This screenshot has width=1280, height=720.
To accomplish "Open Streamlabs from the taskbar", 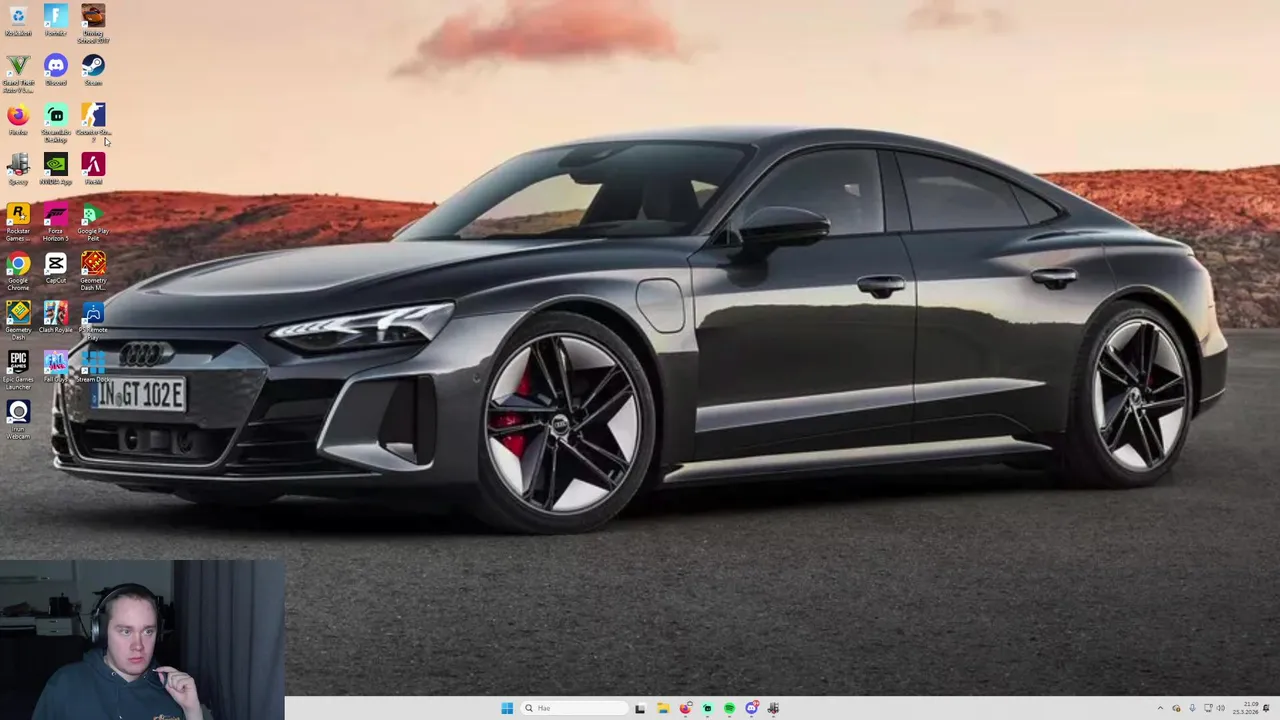I will 707,708.
